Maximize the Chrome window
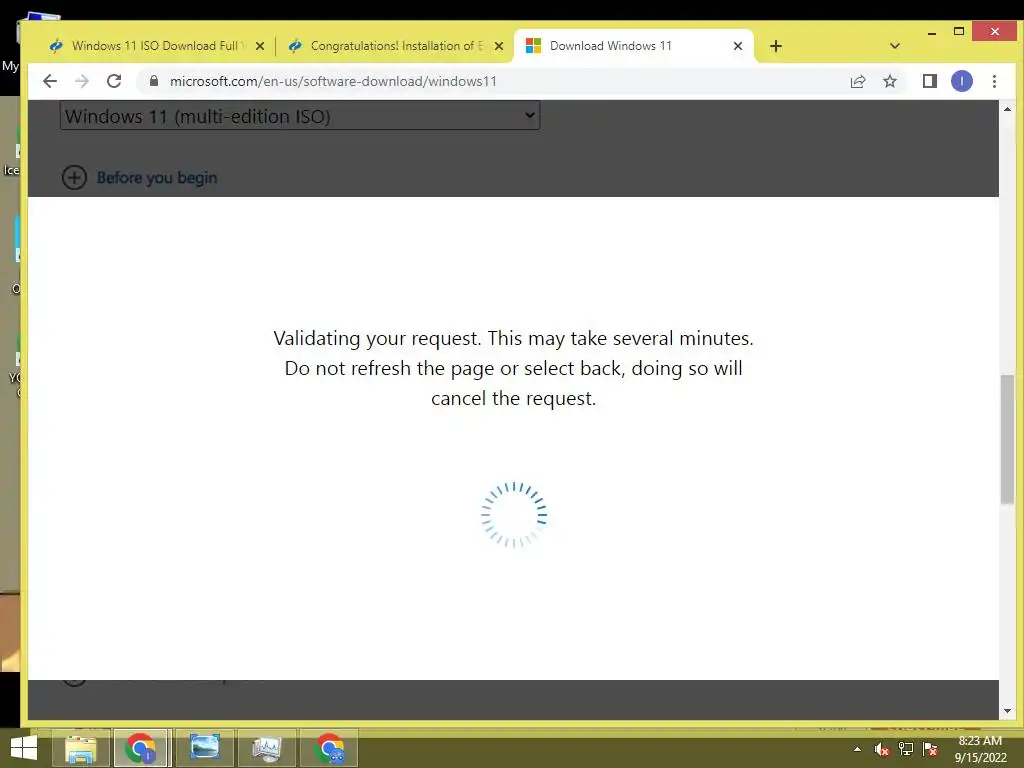Screen dimensions: 1024x768 959,31
